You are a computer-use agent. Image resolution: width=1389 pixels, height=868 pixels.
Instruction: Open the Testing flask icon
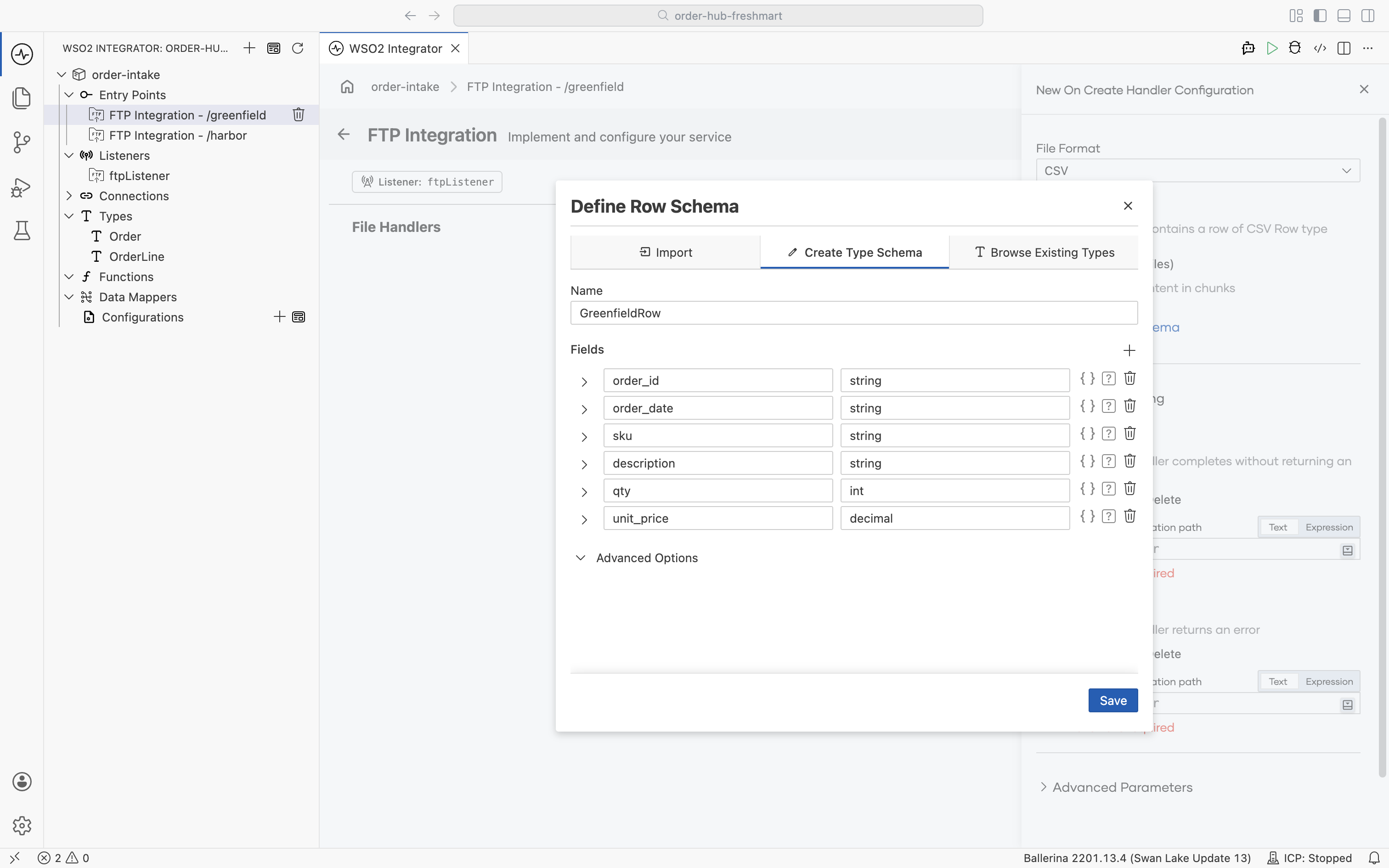tap(22, 231)
